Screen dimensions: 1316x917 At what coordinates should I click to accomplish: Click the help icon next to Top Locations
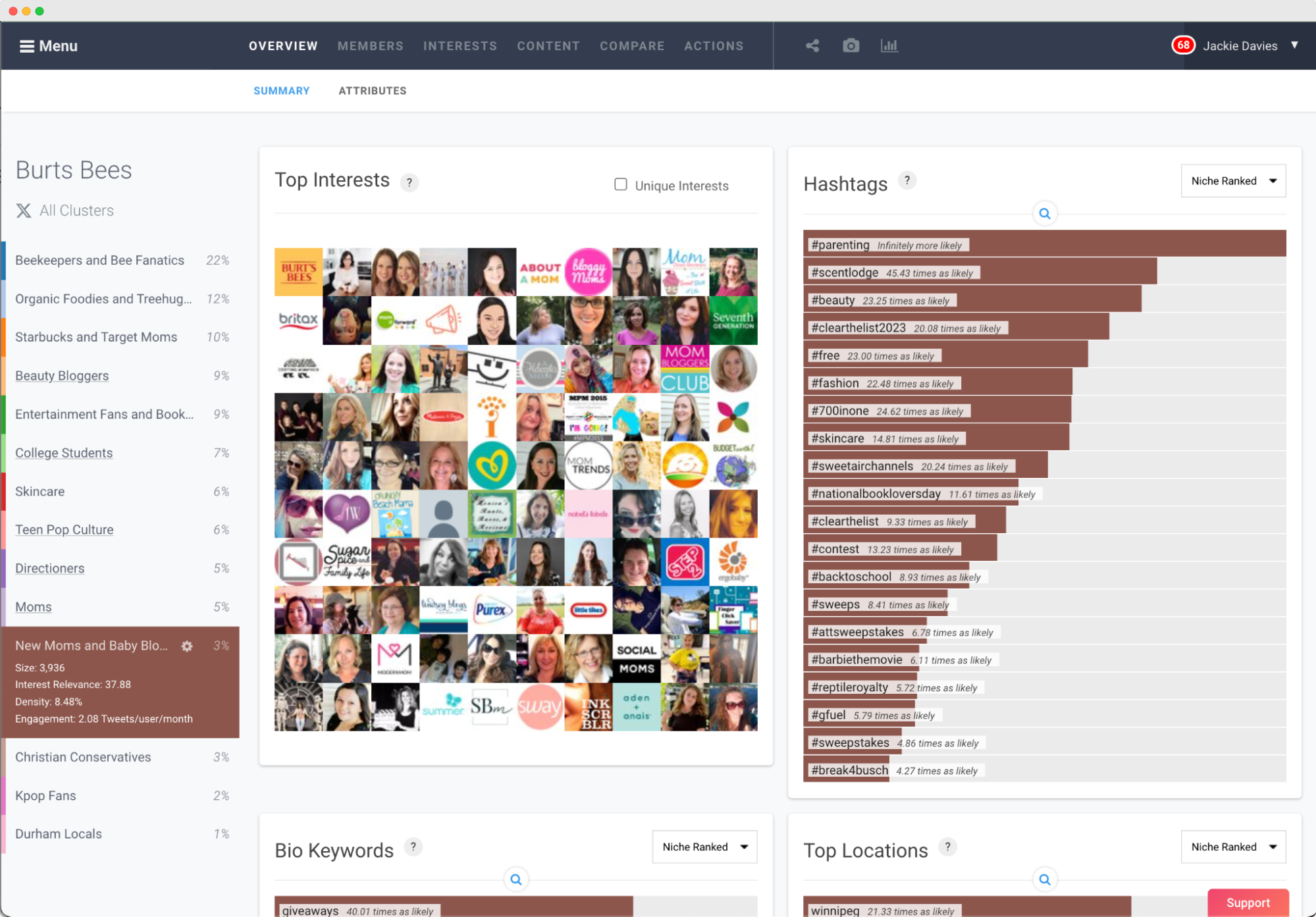[947, 847]
